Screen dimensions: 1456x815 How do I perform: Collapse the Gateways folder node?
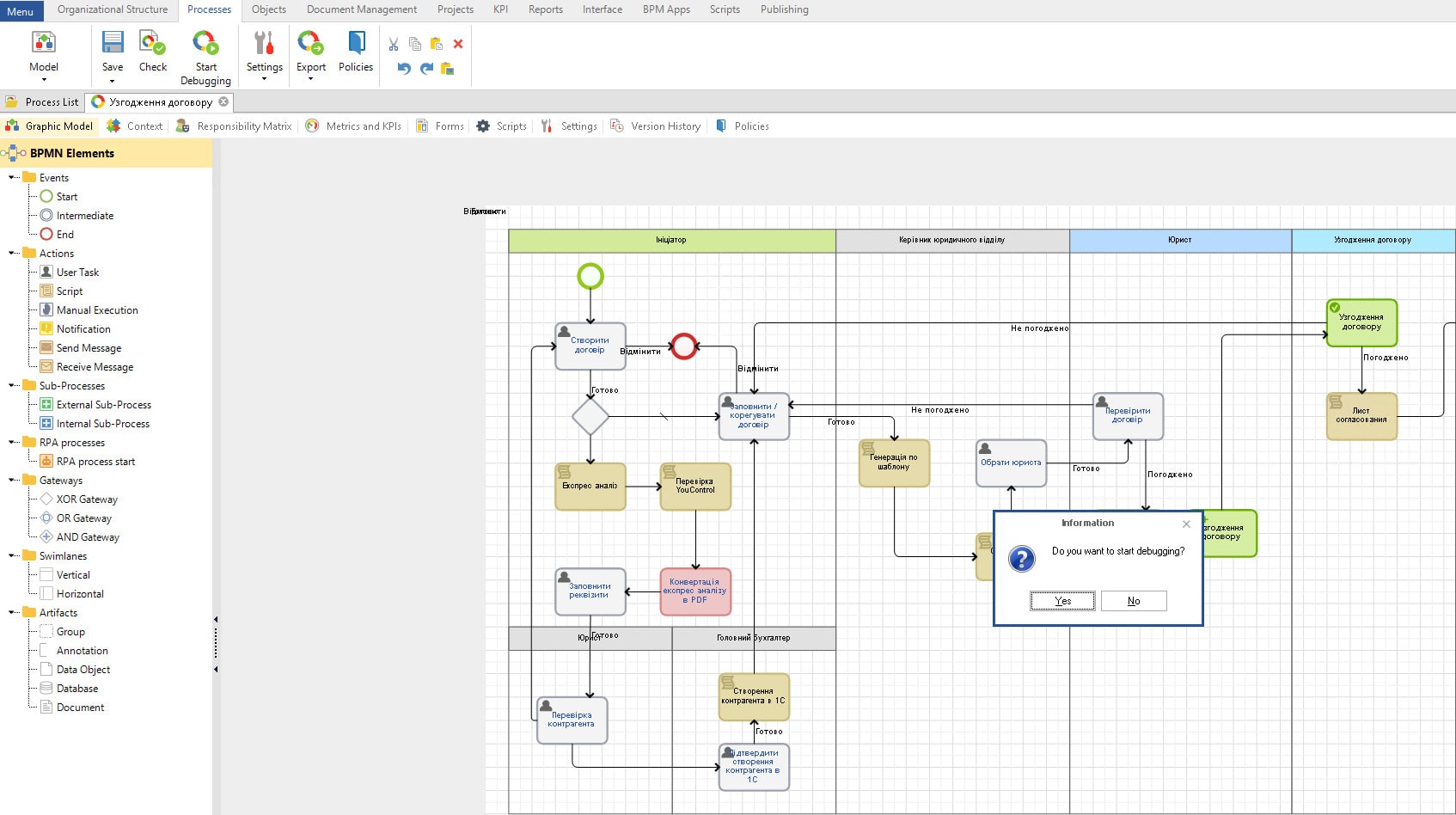pos(12,481)
